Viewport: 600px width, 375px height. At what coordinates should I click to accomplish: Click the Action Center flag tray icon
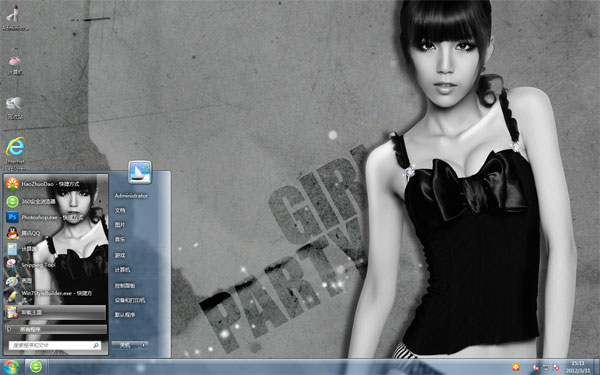coord(556,367)
